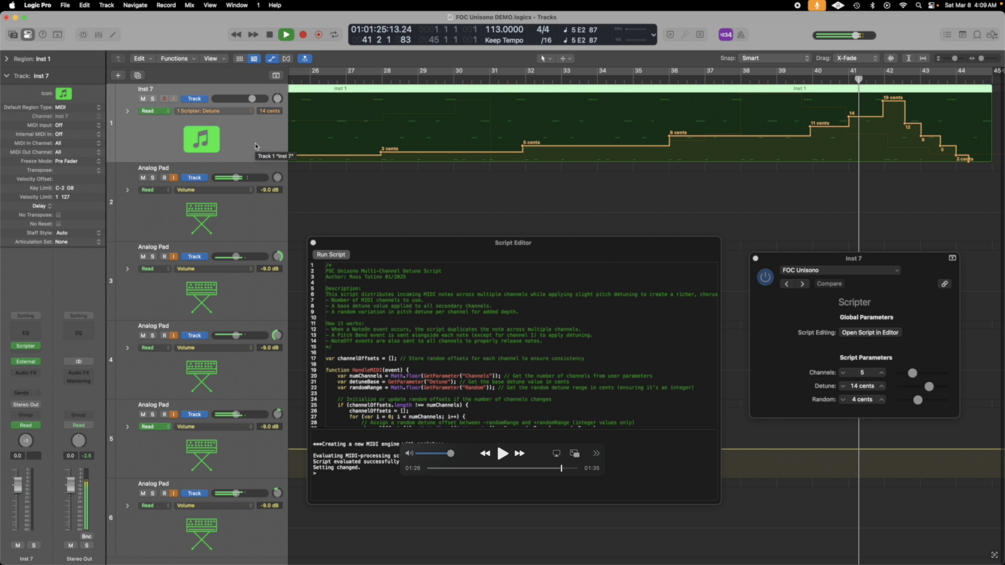Toggle the Flex show/hide button
This screenshot has width=1005, height=565.
click(287, 58)
